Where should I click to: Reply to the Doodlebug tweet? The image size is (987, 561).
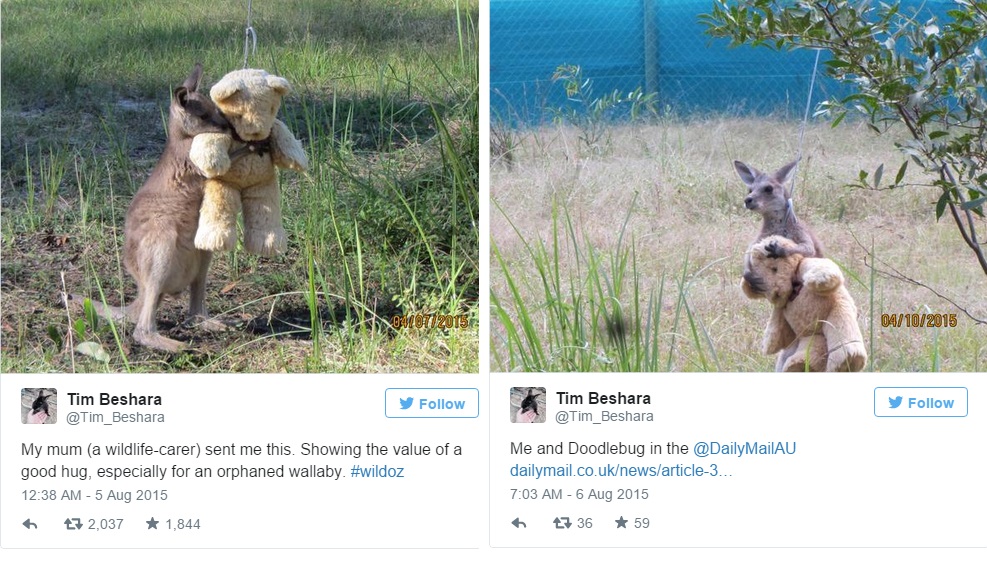(x=519, y=523)
